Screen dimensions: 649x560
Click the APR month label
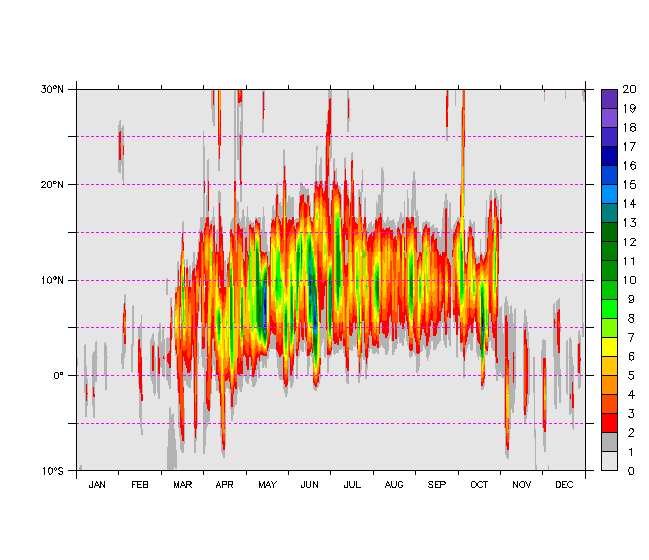point(224,485)
